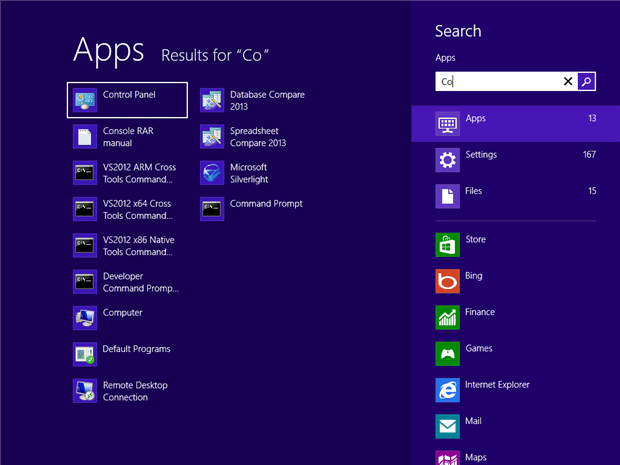Click the Console RAR manual label

click(128, 137)
